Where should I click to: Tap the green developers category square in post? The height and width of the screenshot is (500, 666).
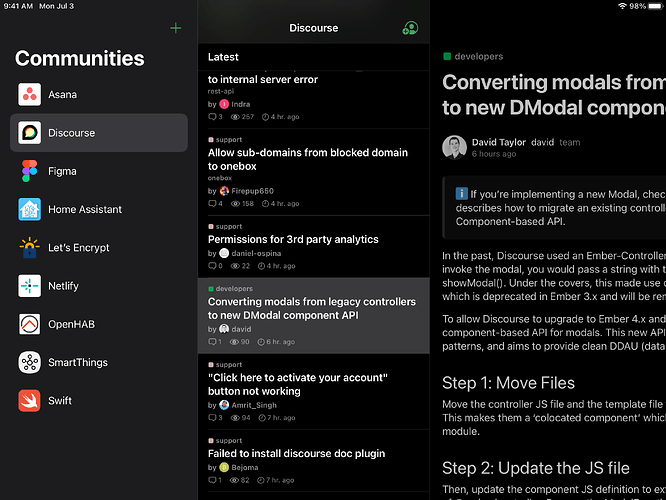[x=447, y=56]
